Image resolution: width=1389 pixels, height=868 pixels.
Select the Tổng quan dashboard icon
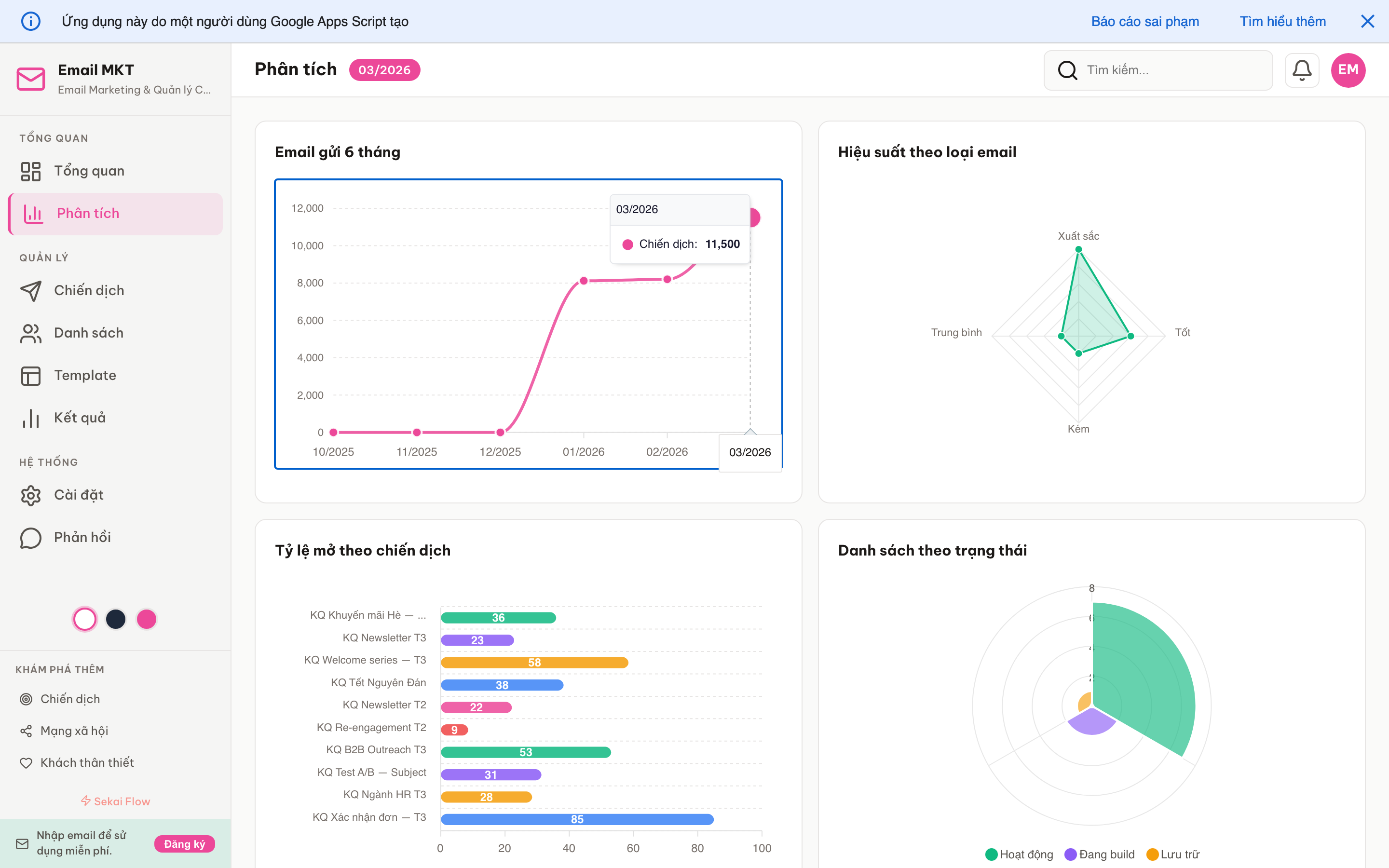click(30, 171)
